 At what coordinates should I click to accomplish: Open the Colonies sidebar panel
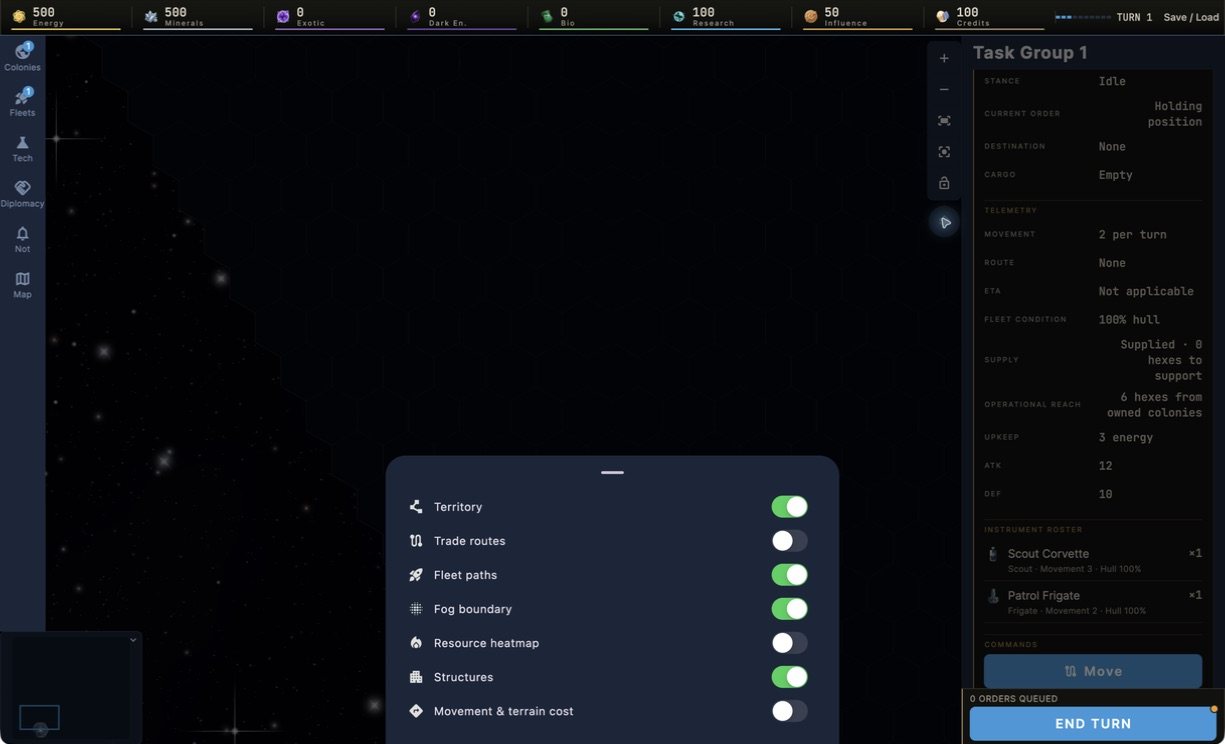point(22,57)
